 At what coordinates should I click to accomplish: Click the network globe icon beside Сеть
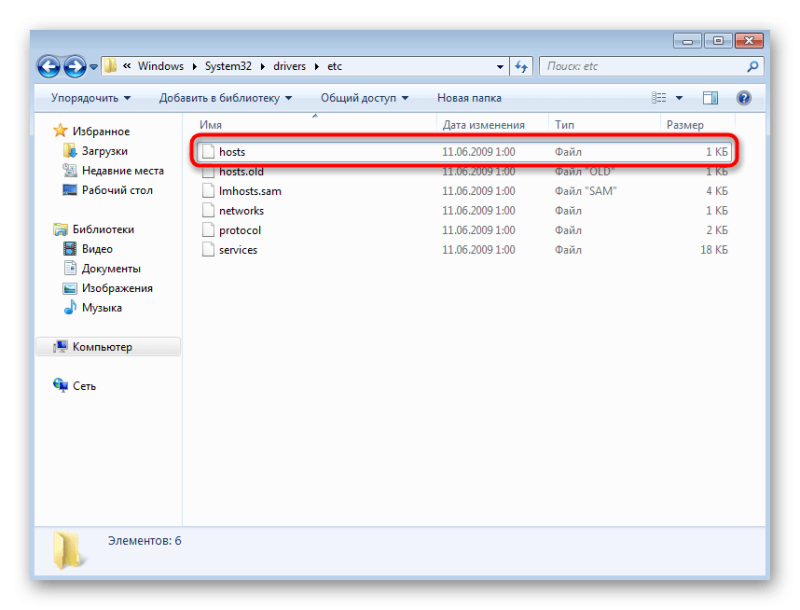pyautogui.click(x=60, y=386)
